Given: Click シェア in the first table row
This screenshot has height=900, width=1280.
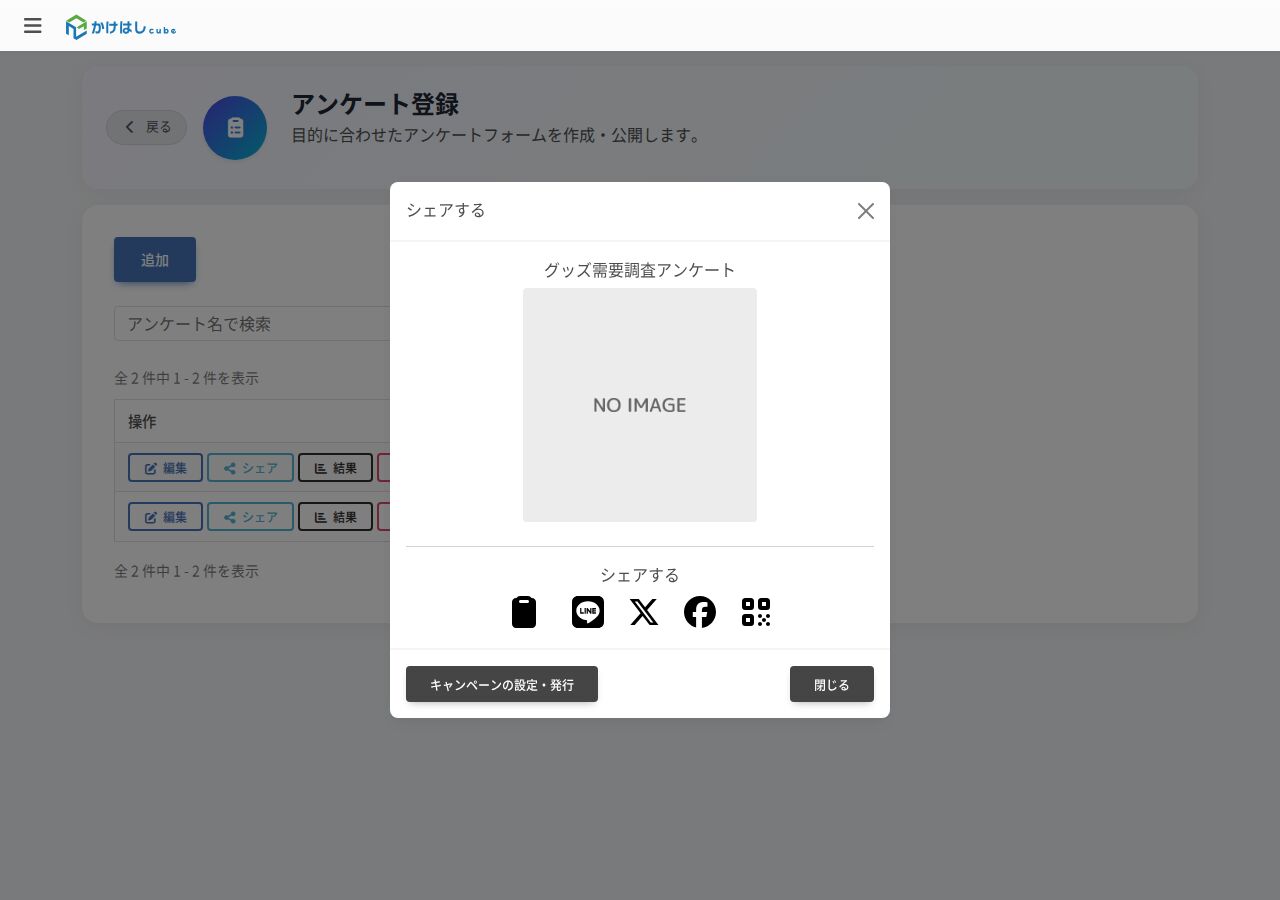Looking at the screenshot, I should pyautogui.click(x=250, y=468).
